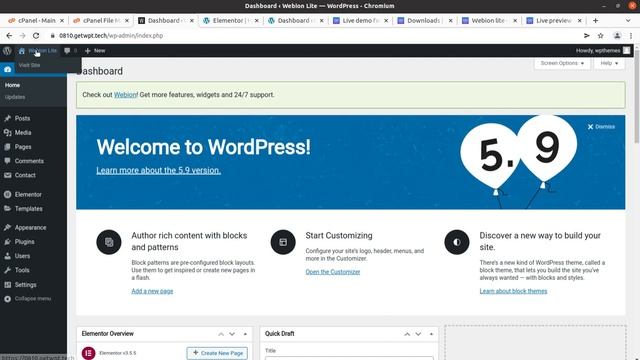Click the Elementor logo in overview widget
Image resolution: width=640 pixels, height=360 pixels.
[x=88, y=353]
